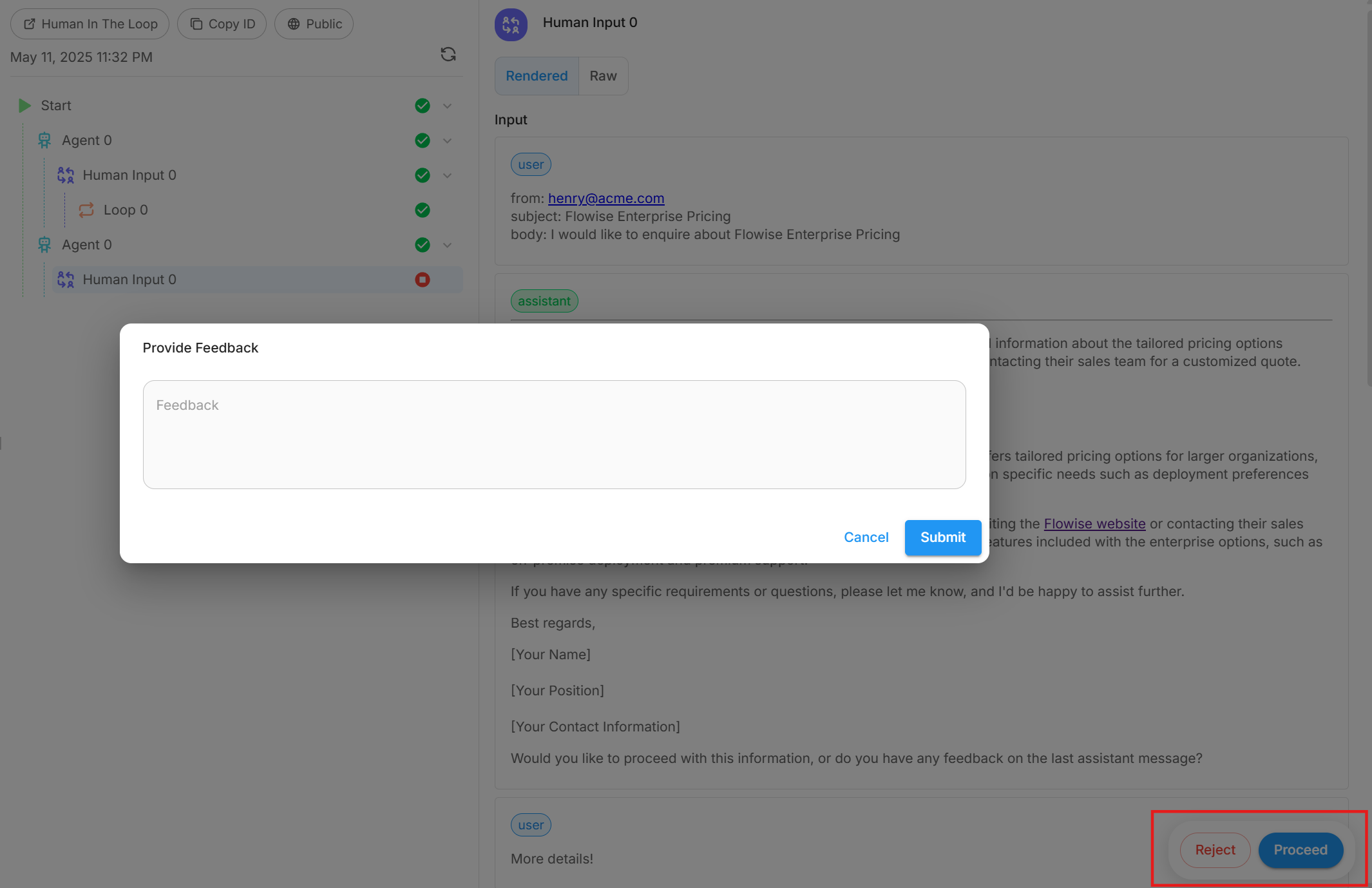Click the second Agent 0 robot icon
The image size is (1372, 888).
[44, 245]
